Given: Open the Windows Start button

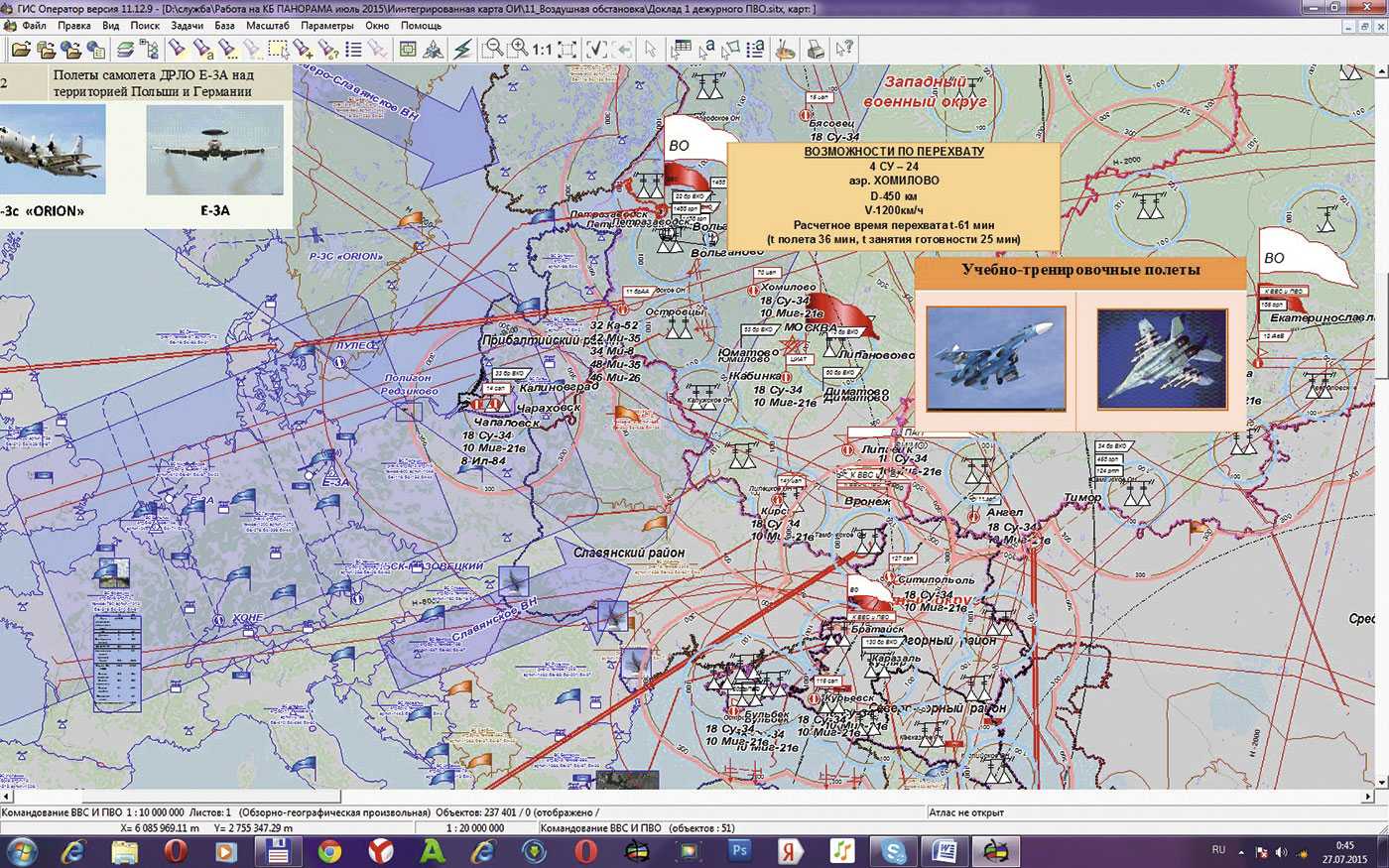Looking at the screenshot, I should point(21,851).
